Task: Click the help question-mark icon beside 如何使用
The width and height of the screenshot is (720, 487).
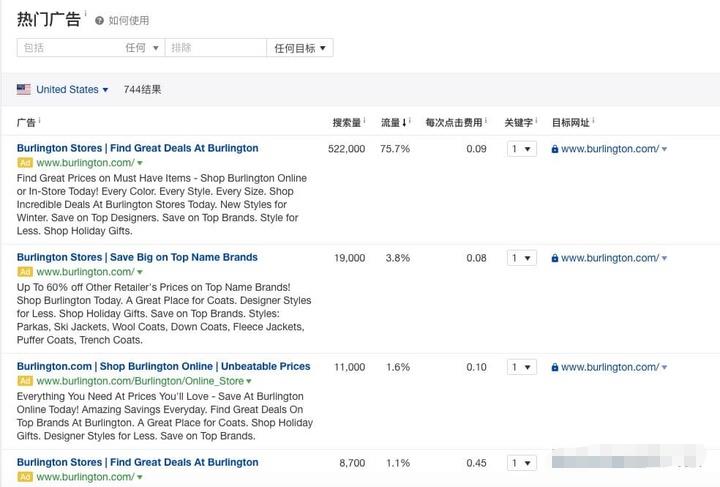Action: pyautogui.click(x=99, y=21)
